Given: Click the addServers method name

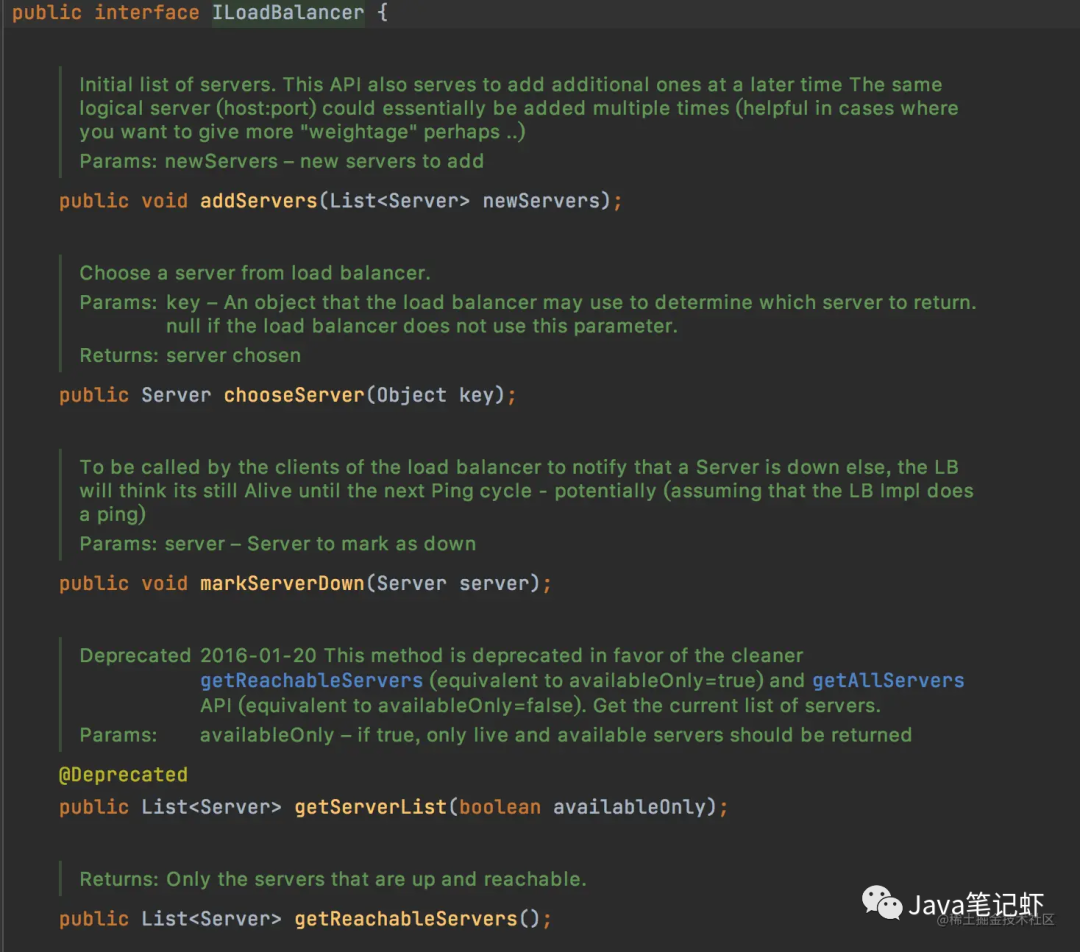Looking at the screenshot, I should pos(258,201).
